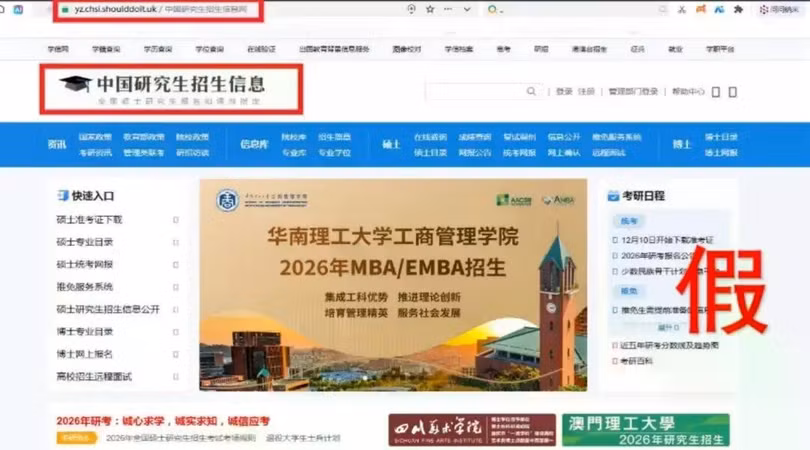Click 博士目录 in blue navigation bar
Image resolution: width=810 pixels, height=450 pixels.
tap(721, 137)
